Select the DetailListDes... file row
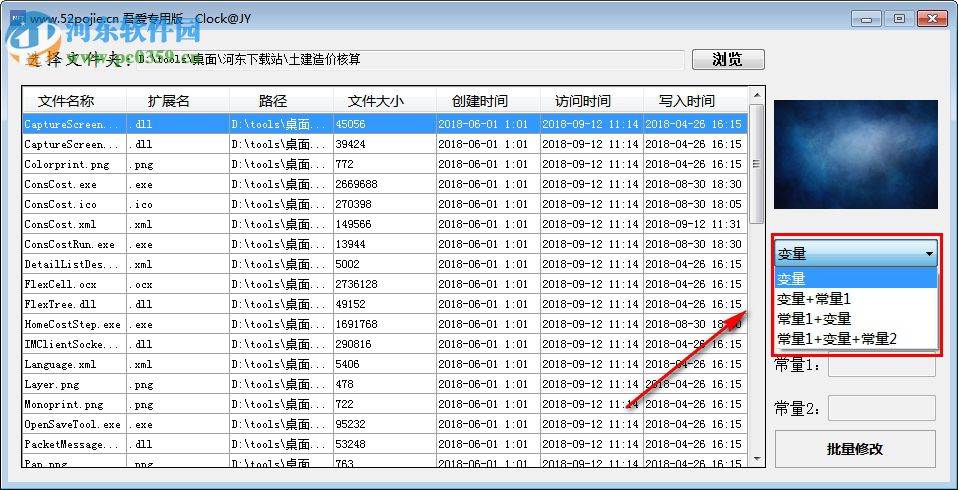Viewport: 958px width, 490px height. 385,264
